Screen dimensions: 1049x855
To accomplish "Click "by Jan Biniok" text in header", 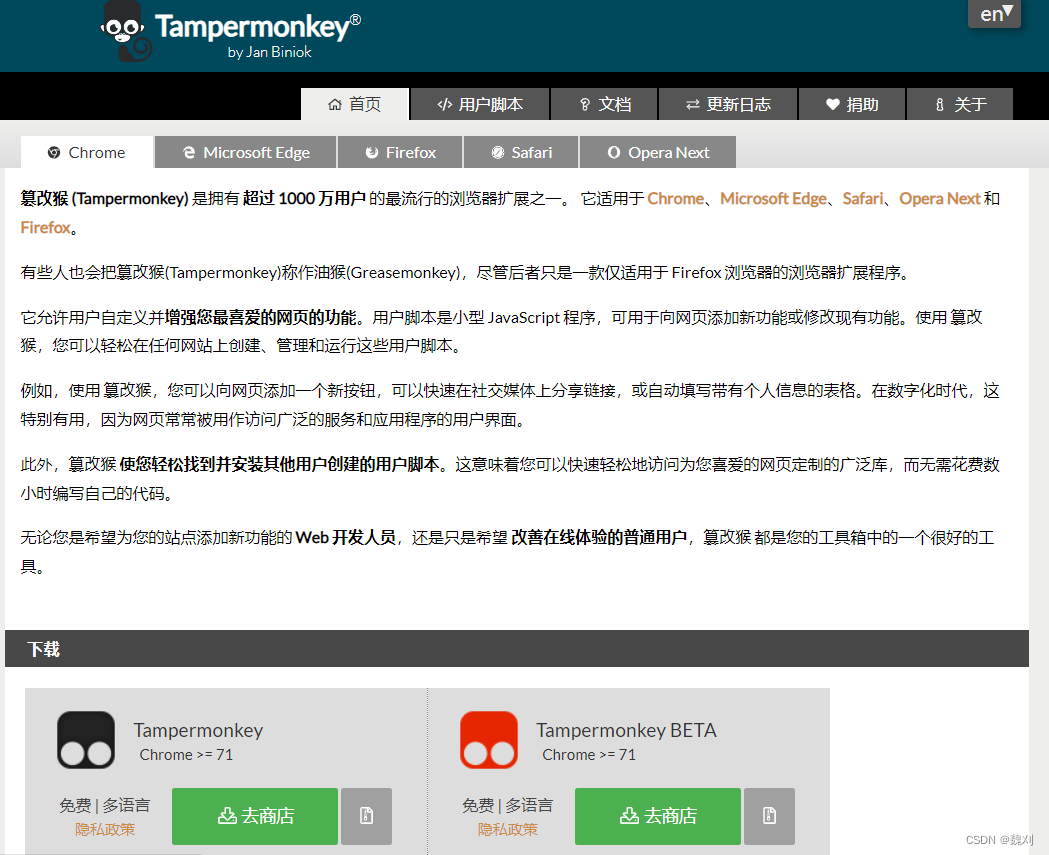I will click(270, 52).
